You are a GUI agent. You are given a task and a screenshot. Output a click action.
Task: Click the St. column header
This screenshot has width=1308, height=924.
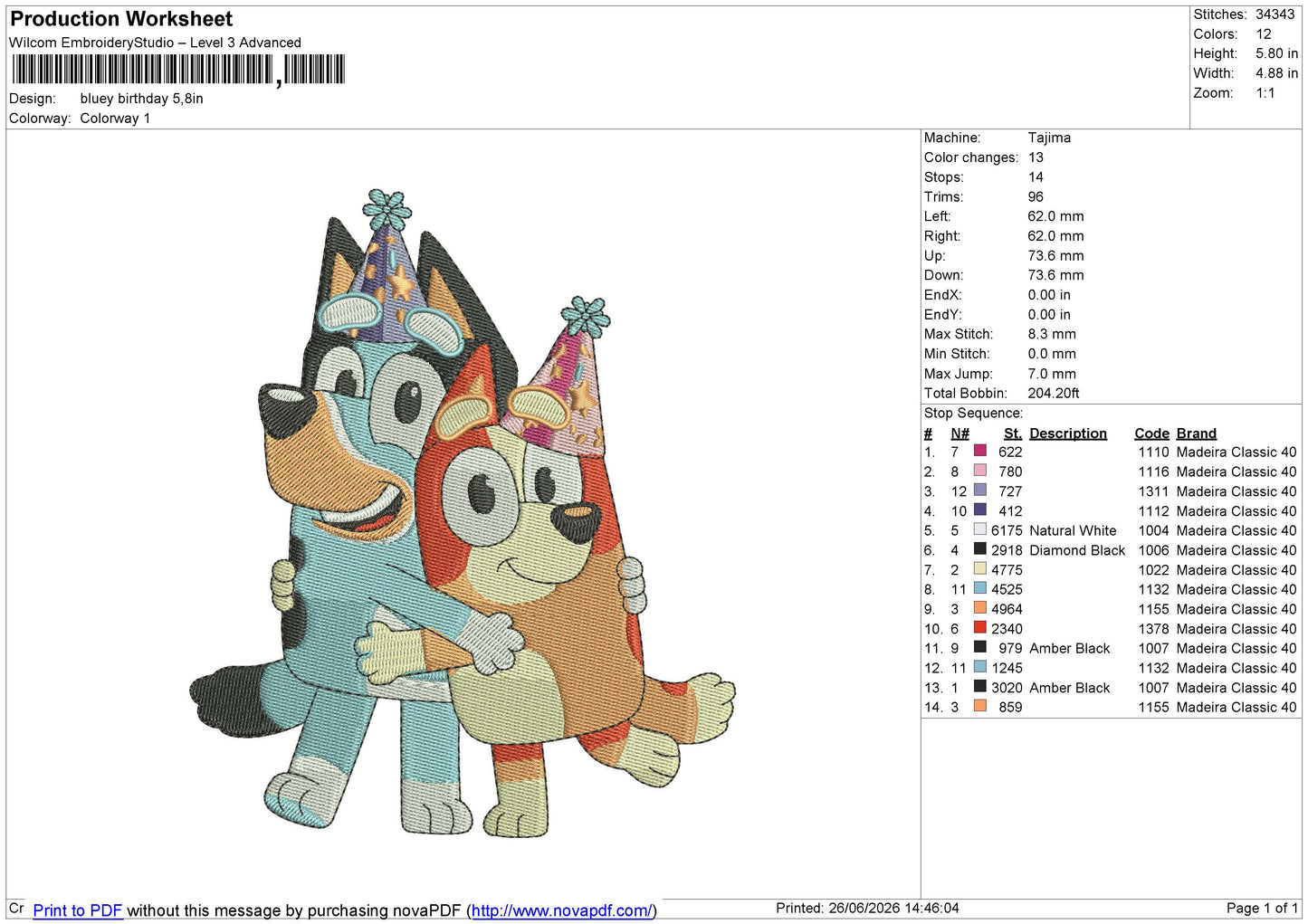[1013, 433]
